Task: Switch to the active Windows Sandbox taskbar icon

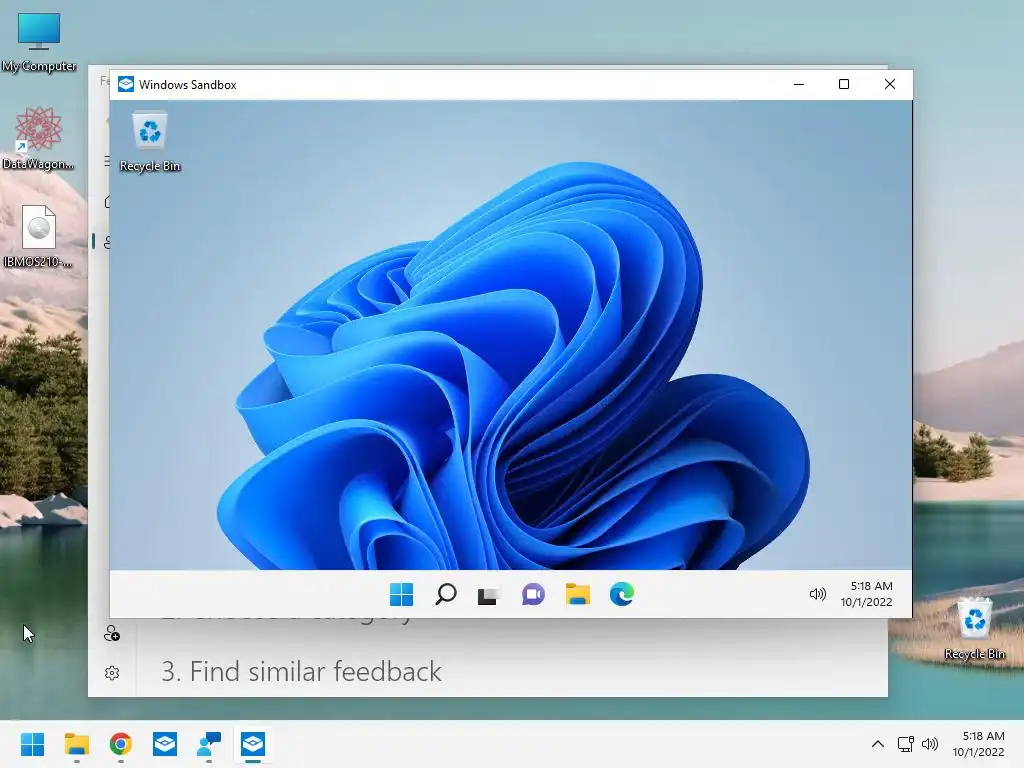Action: click(x=253, y=744)
